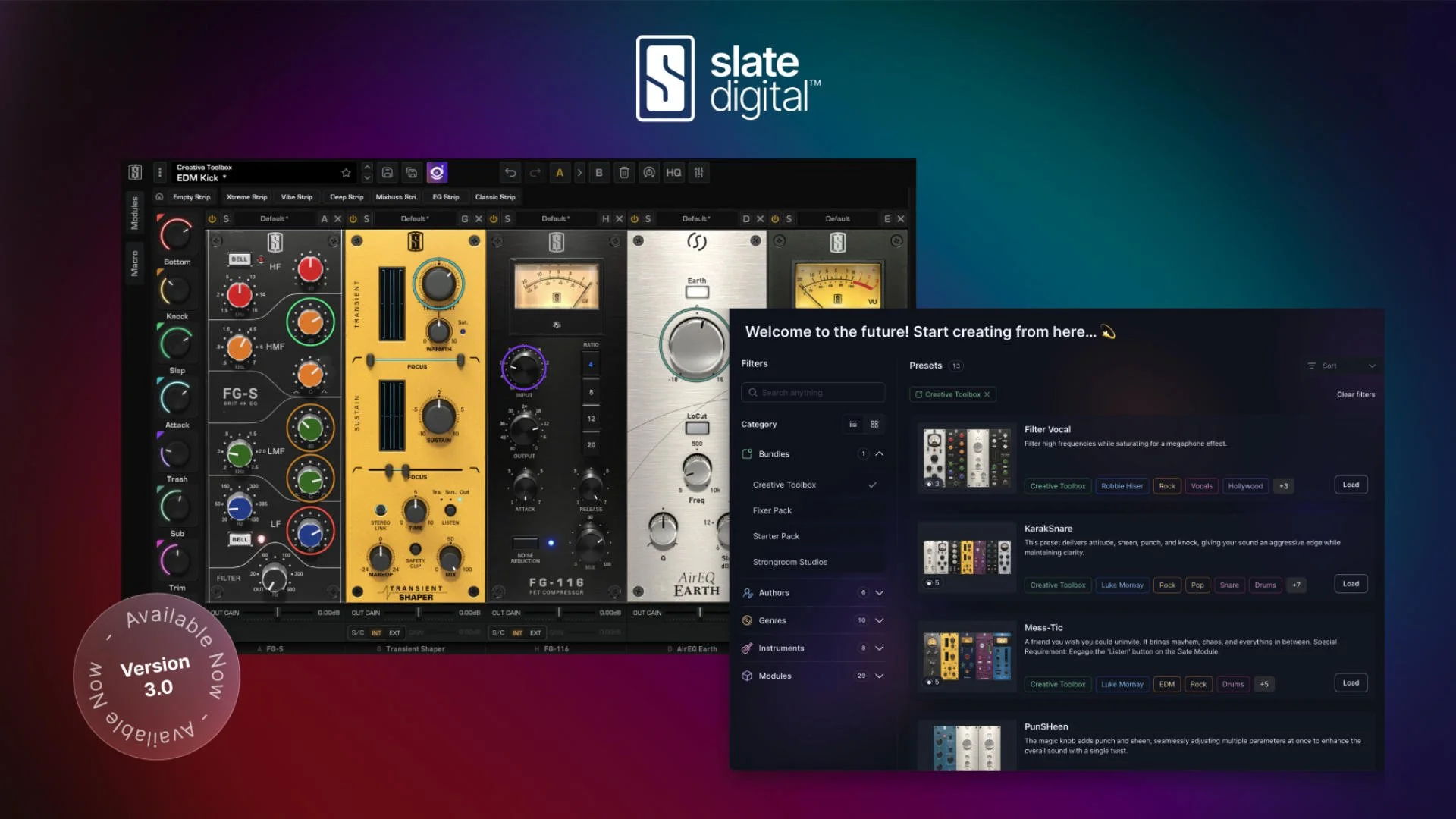Toggle power on the first module slot
This screenshot has width=1456, height=819.
click(x=213, y=218)
